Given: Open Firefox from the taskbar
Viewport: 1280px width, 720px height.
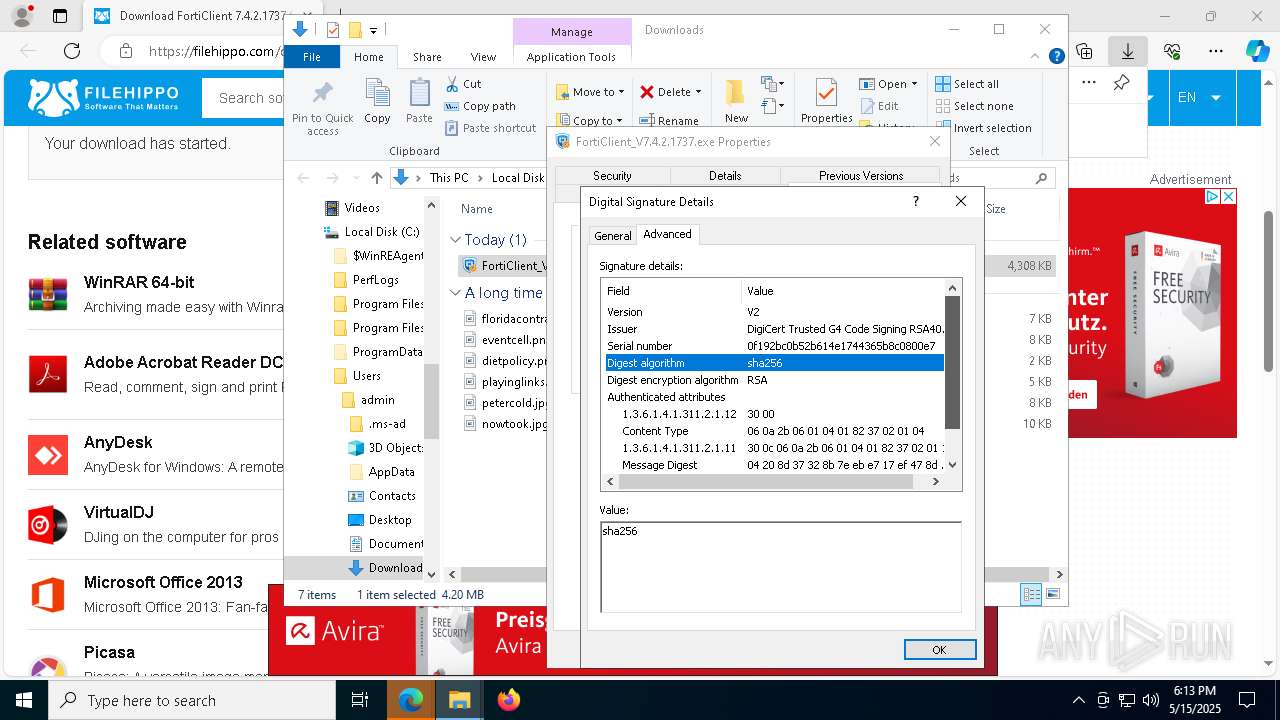Looking at the screenshot, I should 509,700.
